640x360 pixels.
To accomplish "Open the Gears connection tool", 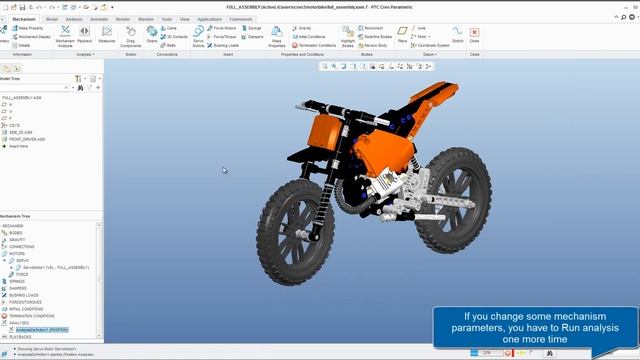I will pos(152,35).
